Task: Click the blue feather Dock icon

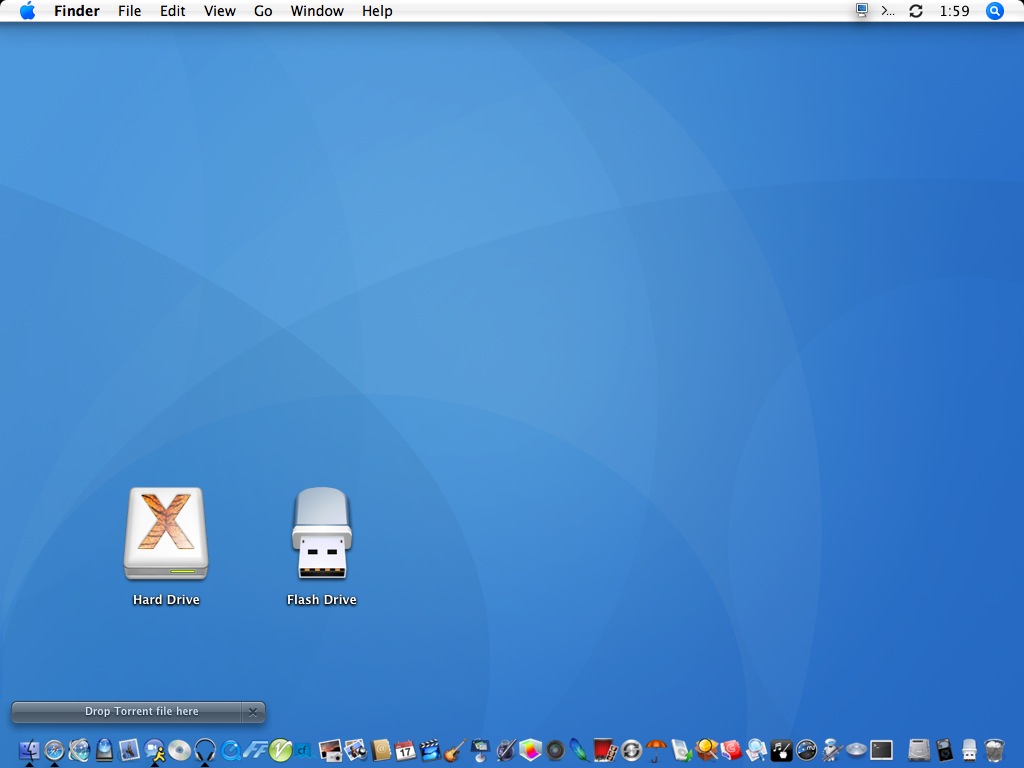Action: (x=580, y=750)
